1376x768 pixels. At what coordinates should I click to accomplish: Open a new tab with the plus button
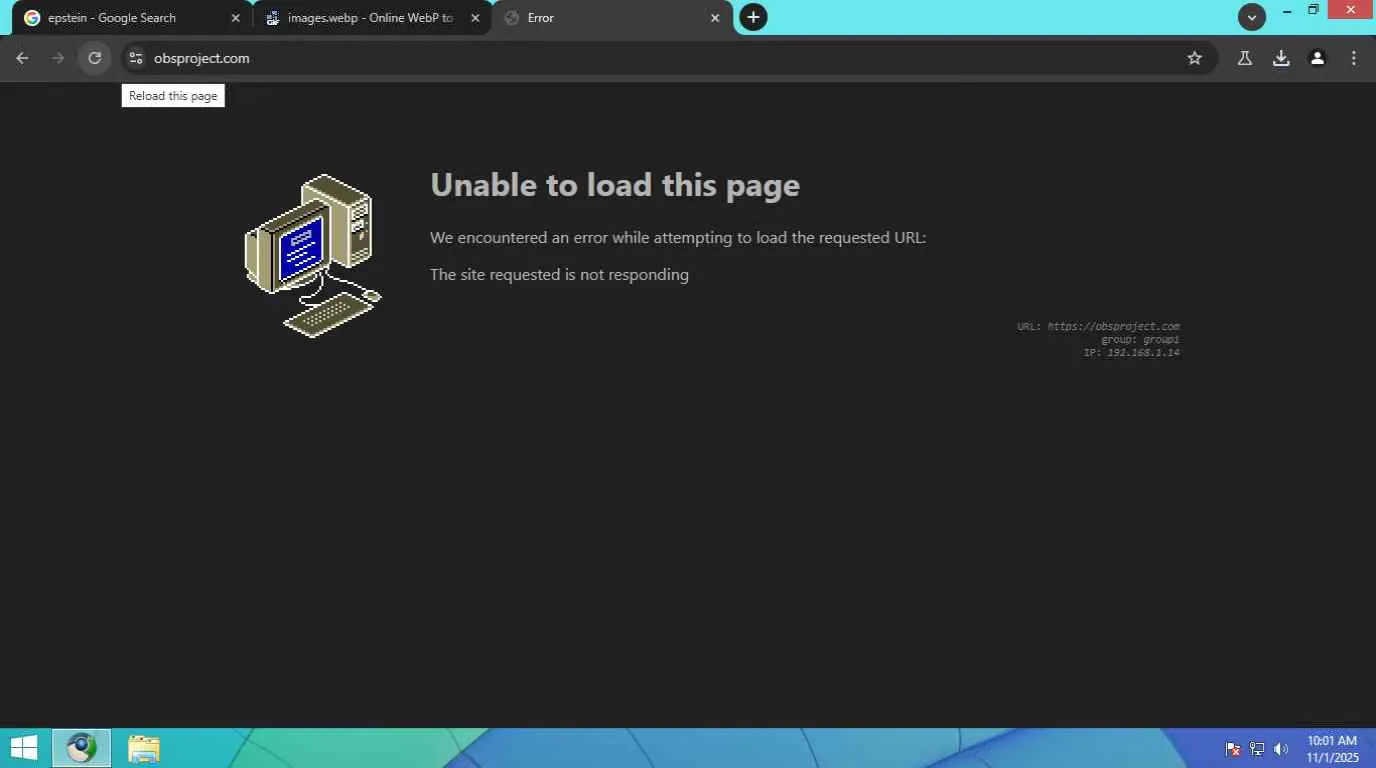pos(753,17)
